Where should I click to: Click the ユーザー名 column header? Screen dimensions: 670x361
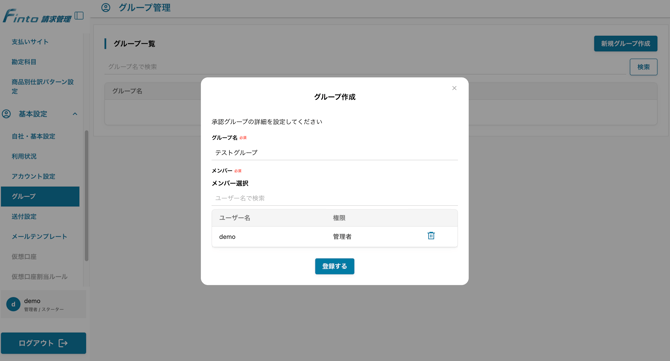pos(235,218)
